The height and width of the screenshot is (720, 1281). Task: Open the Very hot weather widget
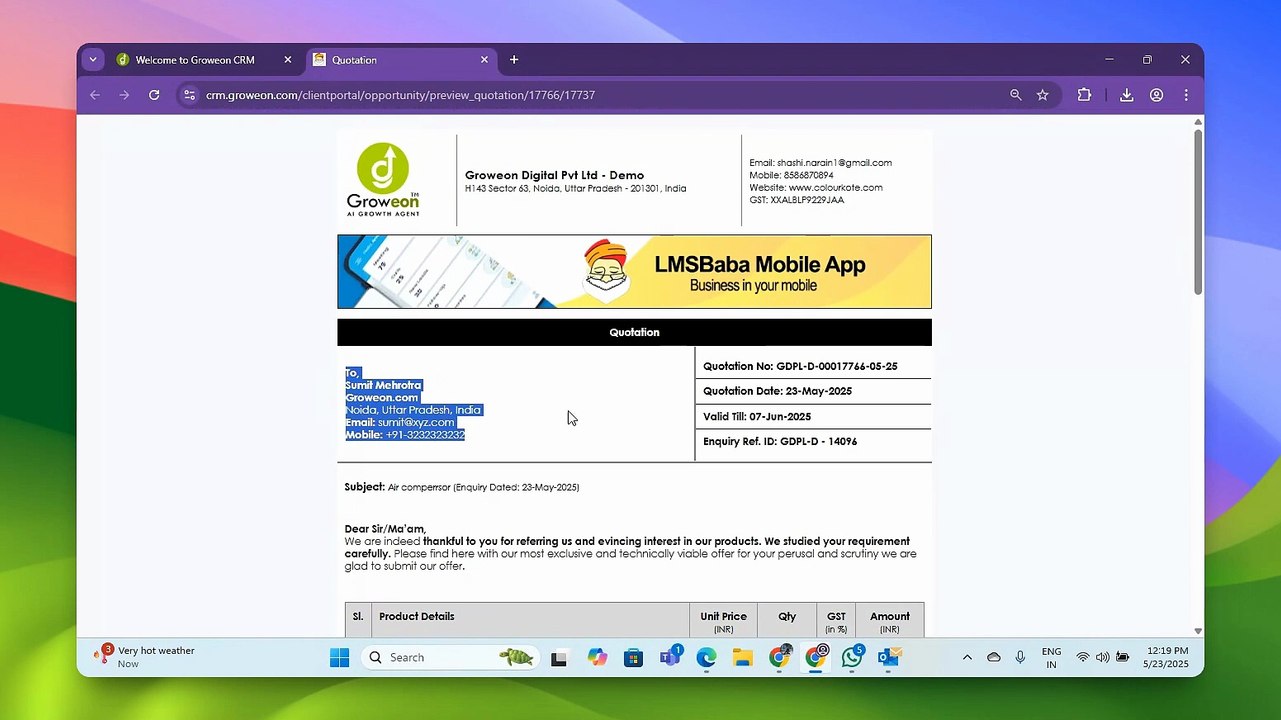click(145, 656)
